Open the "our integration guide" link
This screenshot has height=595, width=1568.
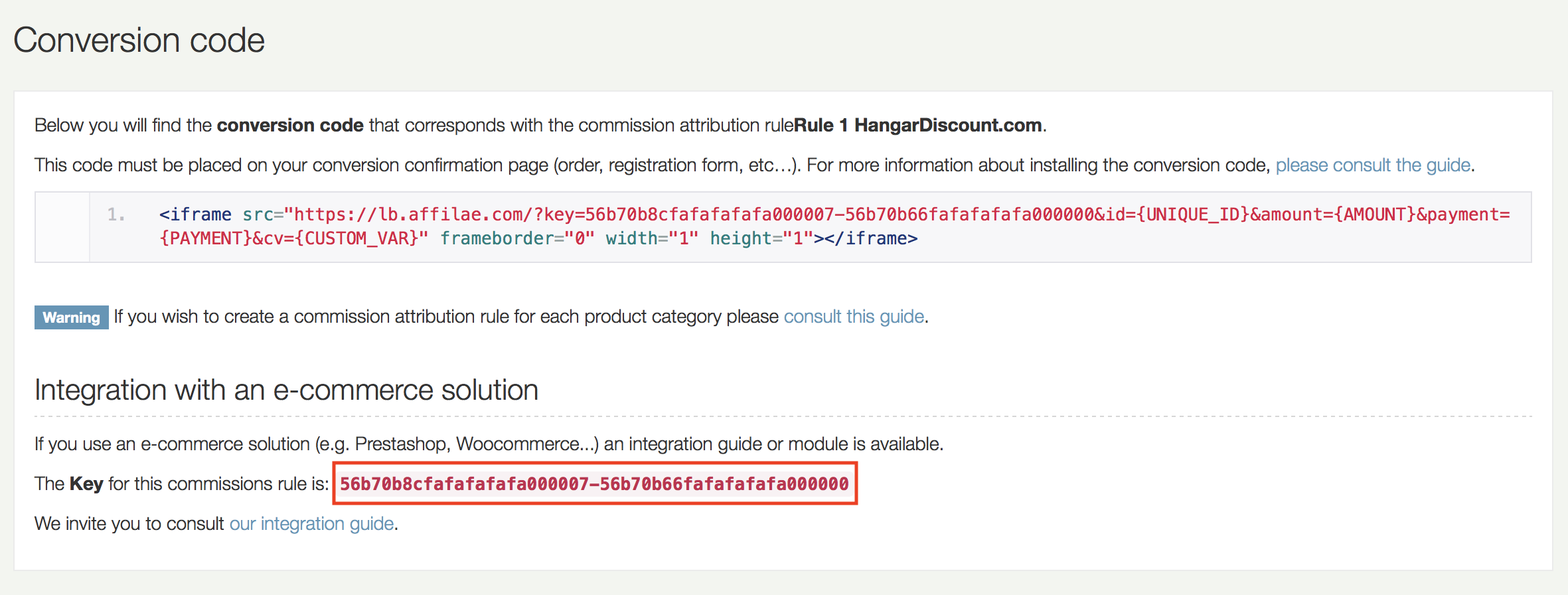click(x=311, y=524)
